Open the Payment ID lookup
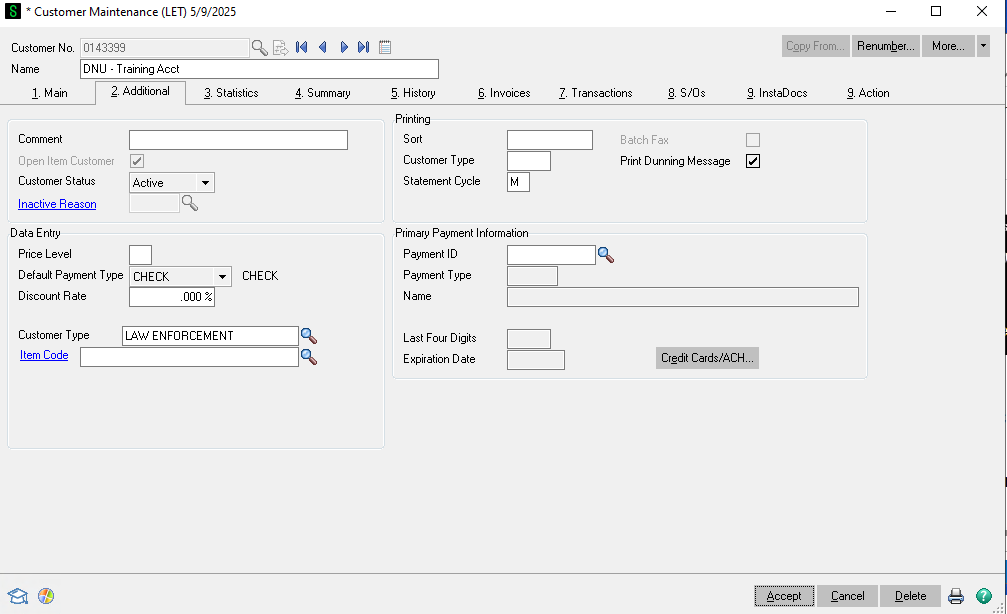Viewport: 1007px width, 614px height. click(605, 255)
